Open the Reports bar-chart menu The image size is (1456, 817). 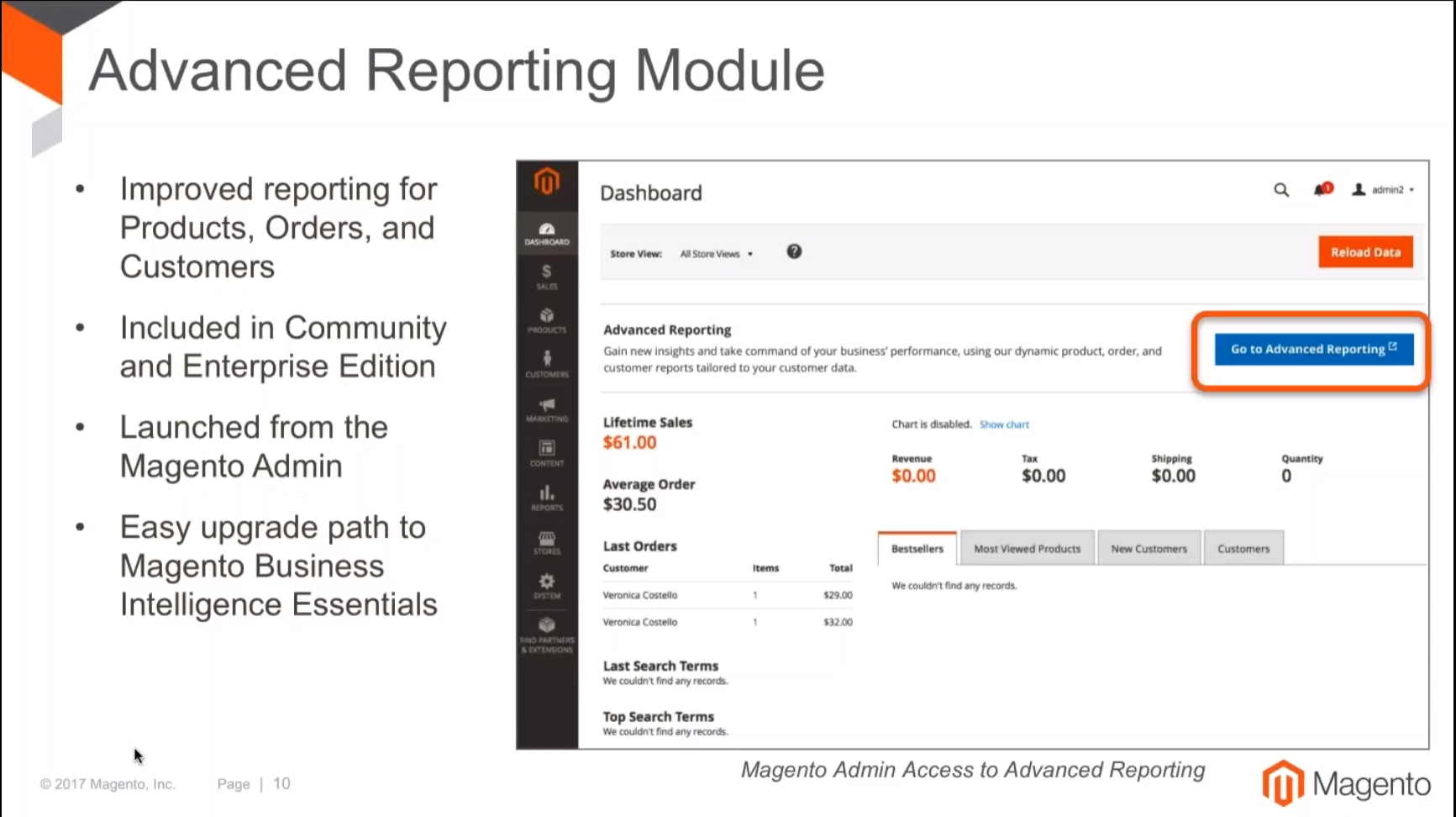point(547,498)
